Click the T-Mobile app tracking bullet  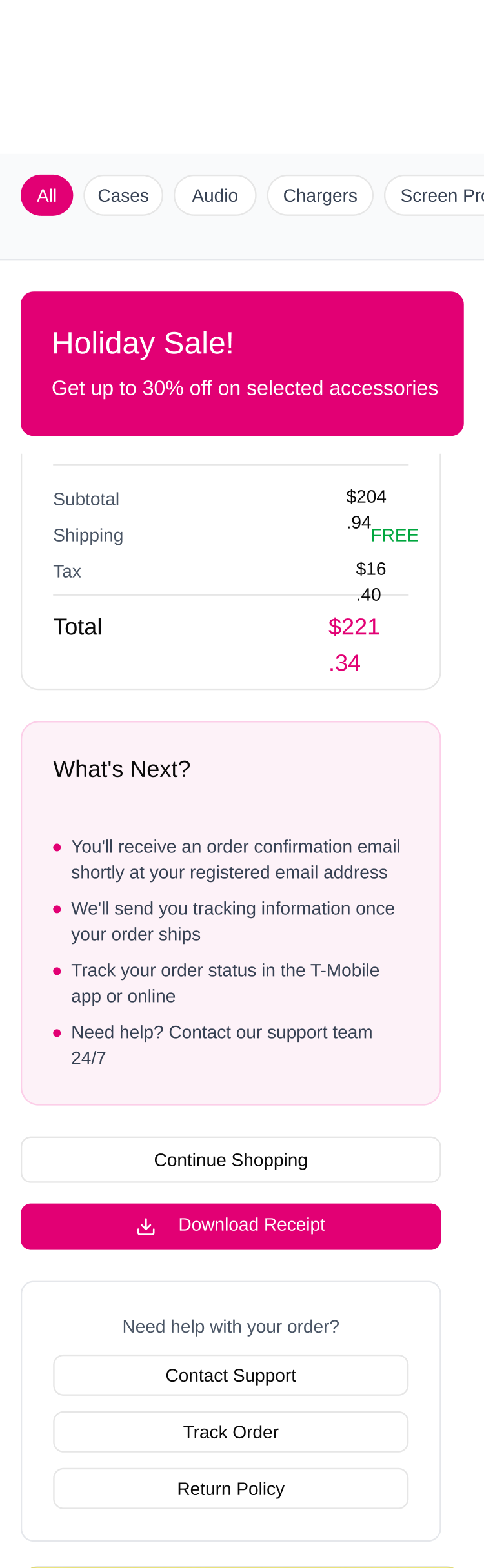tap(225, 983)
